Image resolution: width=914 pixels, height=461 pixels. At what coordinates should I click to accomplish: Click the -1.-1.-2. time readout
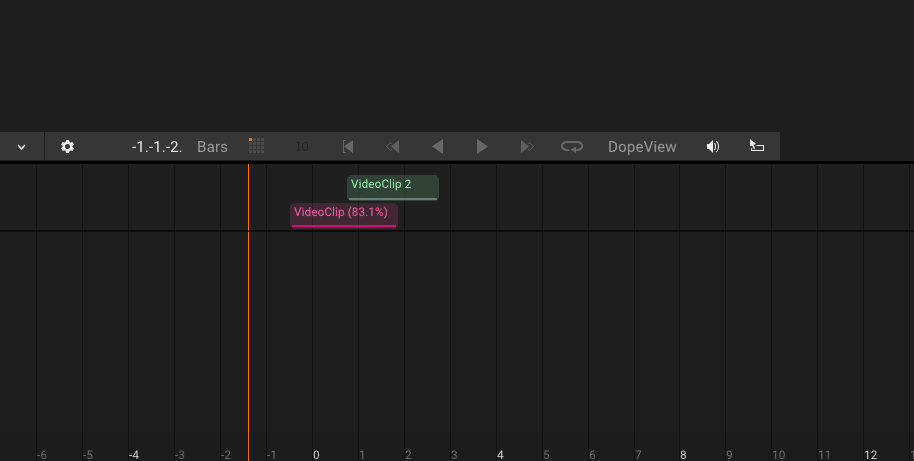(x=157, y=147)
